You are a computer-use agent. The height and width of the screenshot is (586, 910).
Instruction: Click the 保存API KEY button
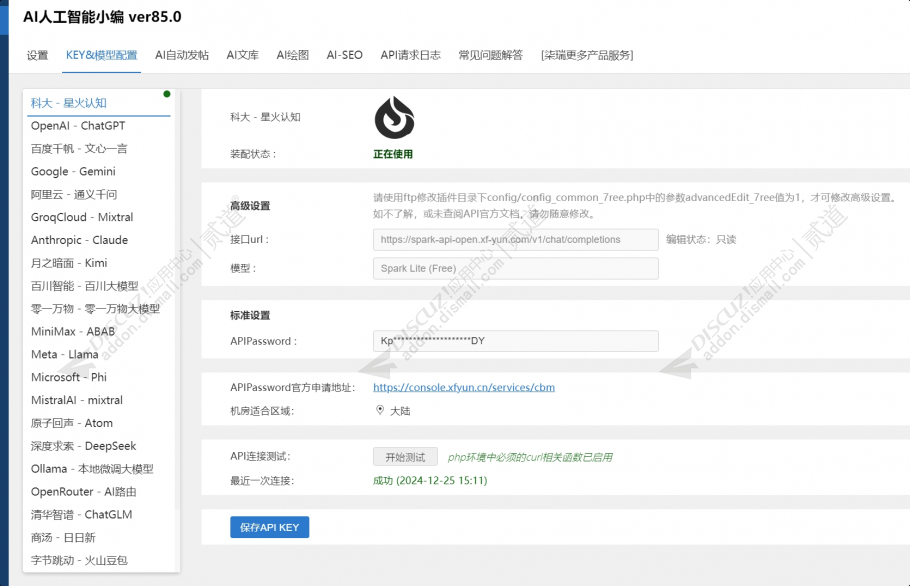(x=269, y=527)
